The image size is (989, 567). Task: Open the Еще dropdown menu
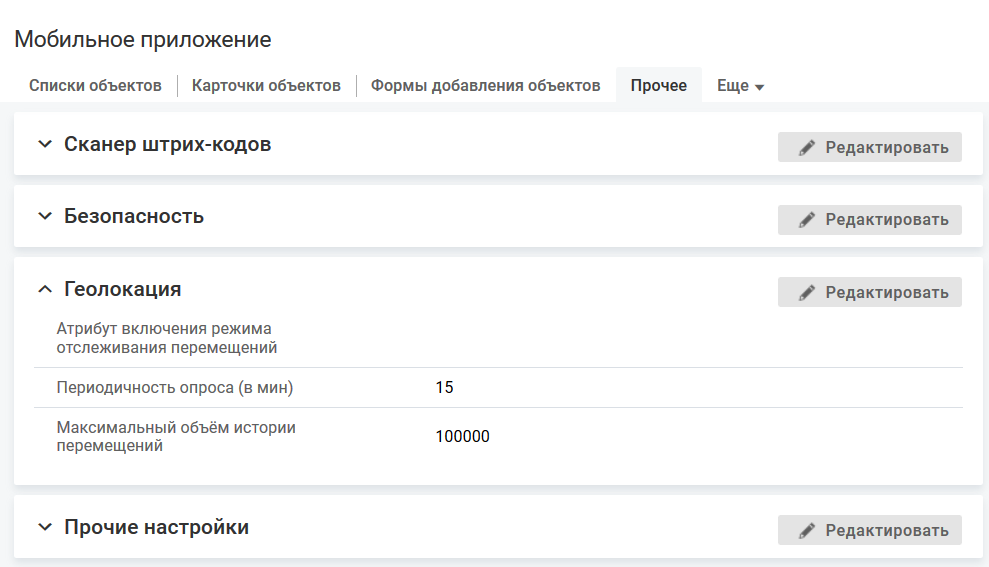click(740, 86)
